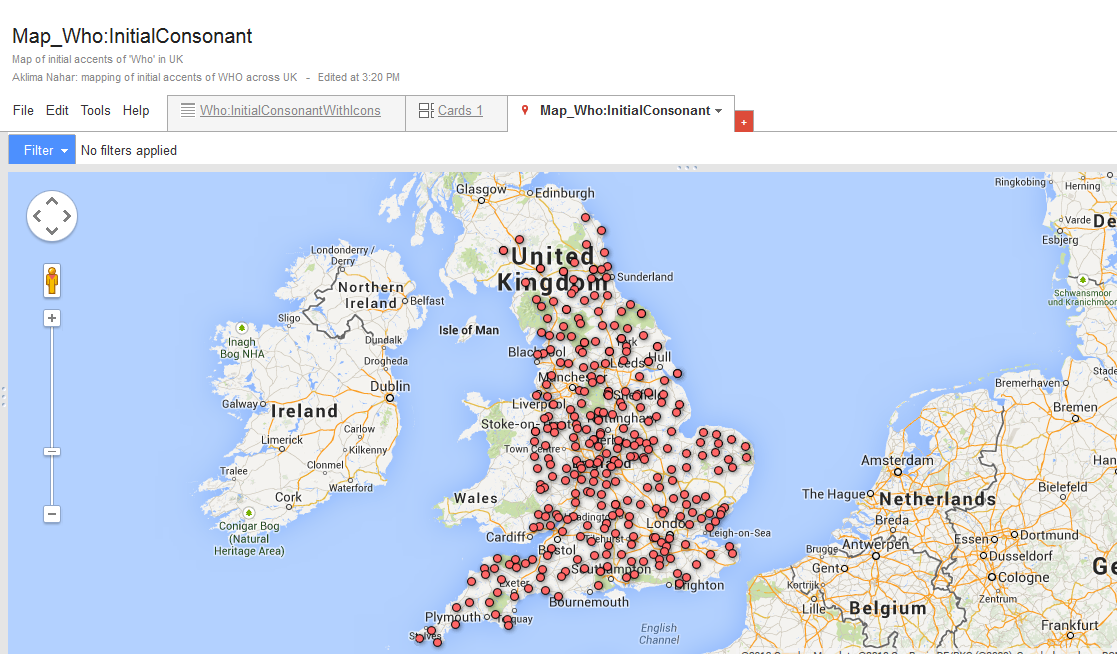Click the red plus add-tab button
This screenshot has width=1117, height=654.
pos(744,122)
